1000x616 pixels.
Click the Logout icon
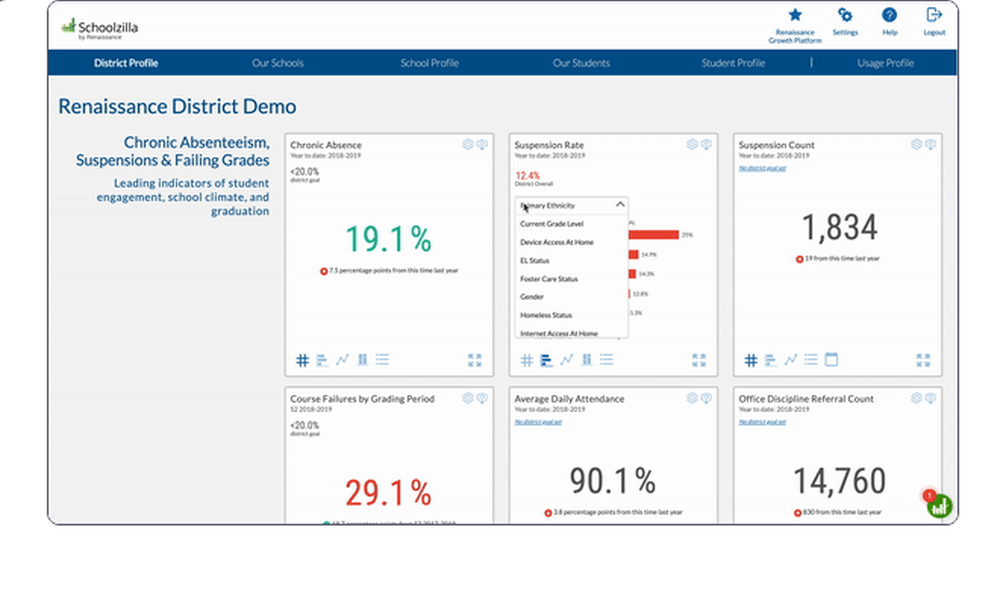[934, 15]
